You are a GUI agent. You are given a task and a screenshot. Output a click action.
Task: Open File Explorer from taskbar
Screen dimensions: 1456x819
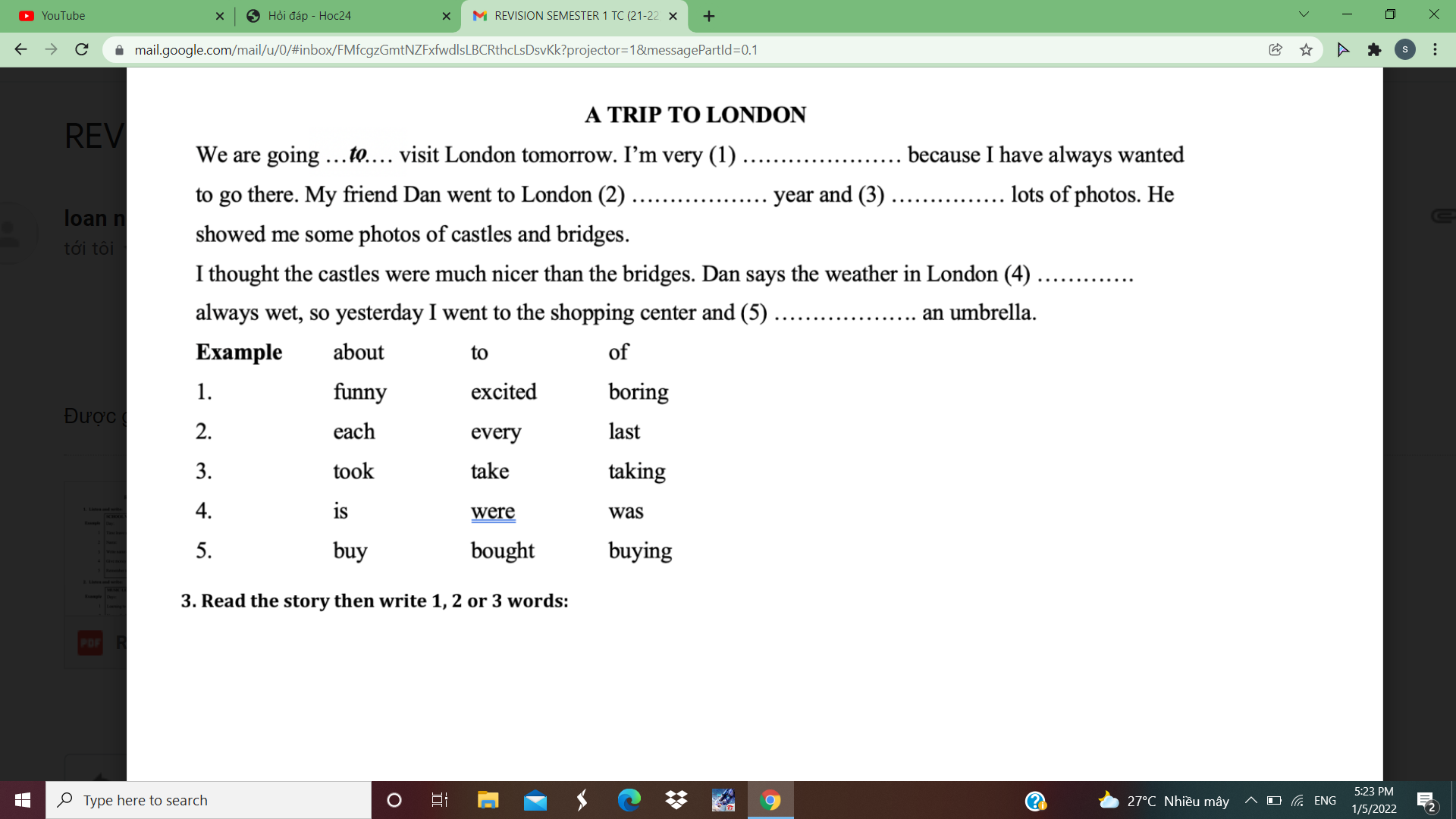tap(488, 800)
